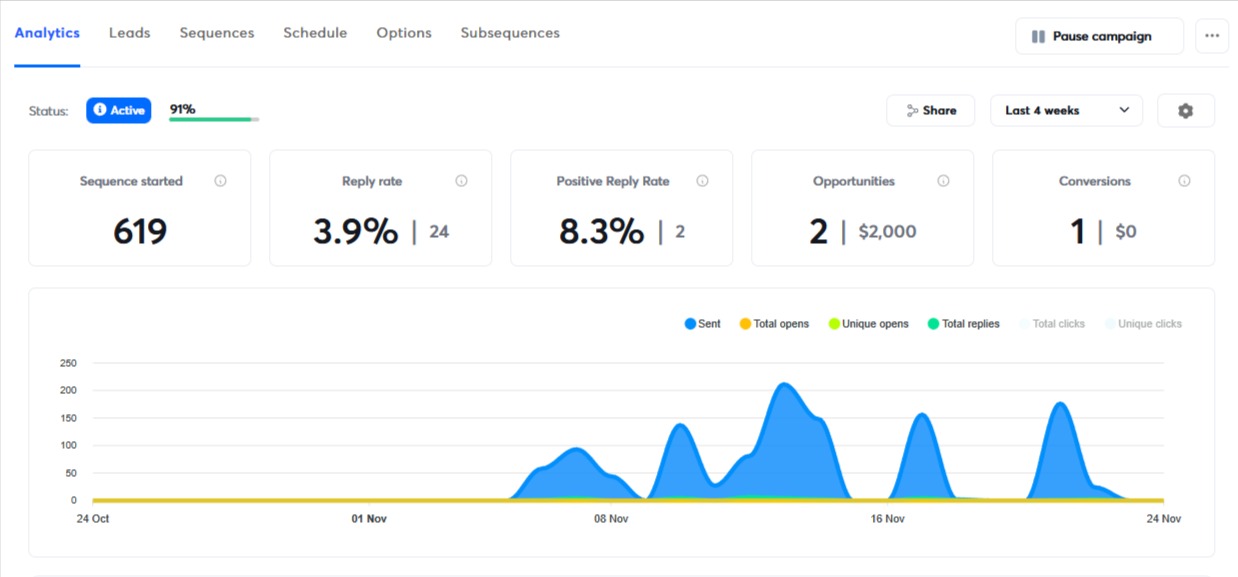This screenshot has height=577, width=1238.
Task: Open the Subsequences tab
Action: (509, 32)
